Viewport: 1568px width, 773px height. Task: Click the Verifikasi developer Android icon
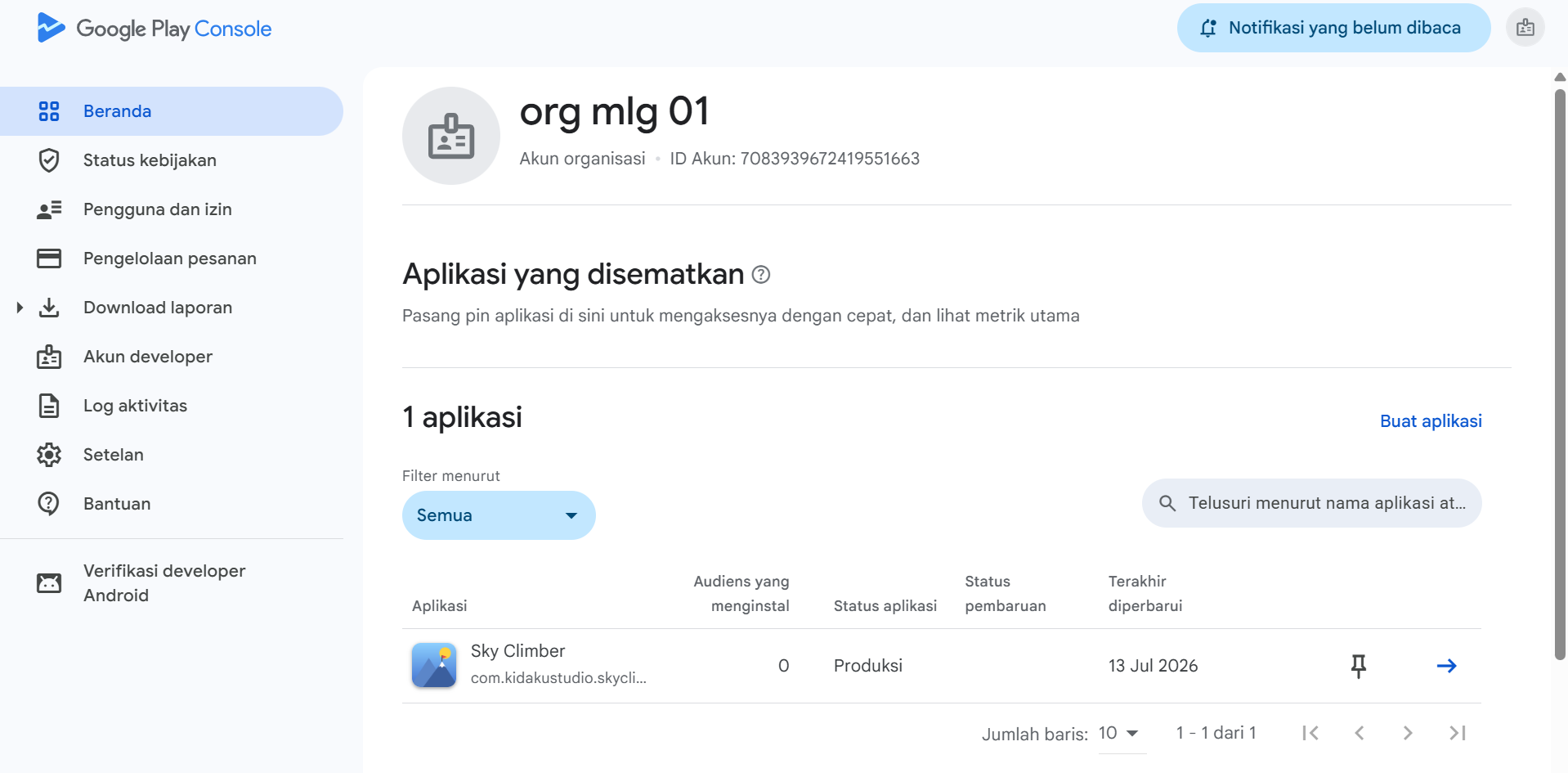pyautogui.click(x=49, y=583)
